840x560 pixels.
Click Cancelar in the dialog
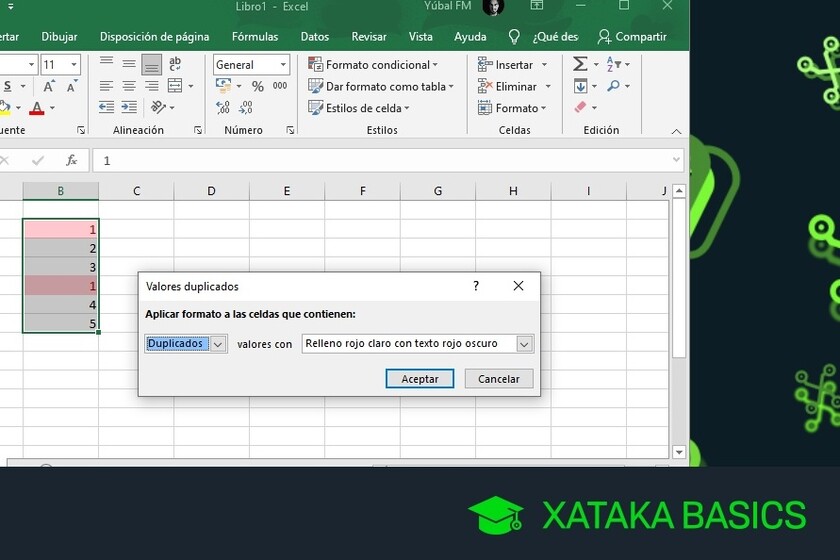tap(499, 379)
